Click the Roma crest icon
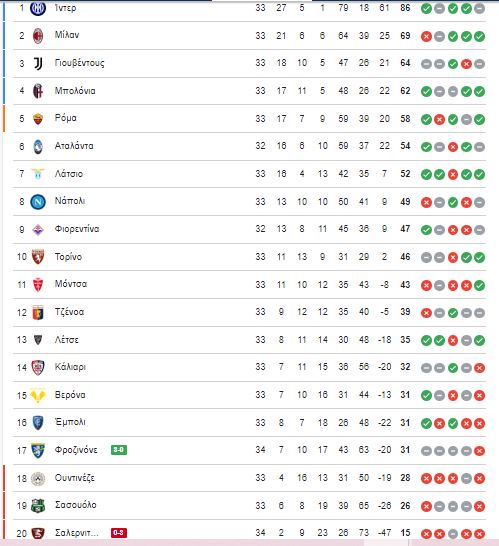The image size is (499, 546). point(38,119)
